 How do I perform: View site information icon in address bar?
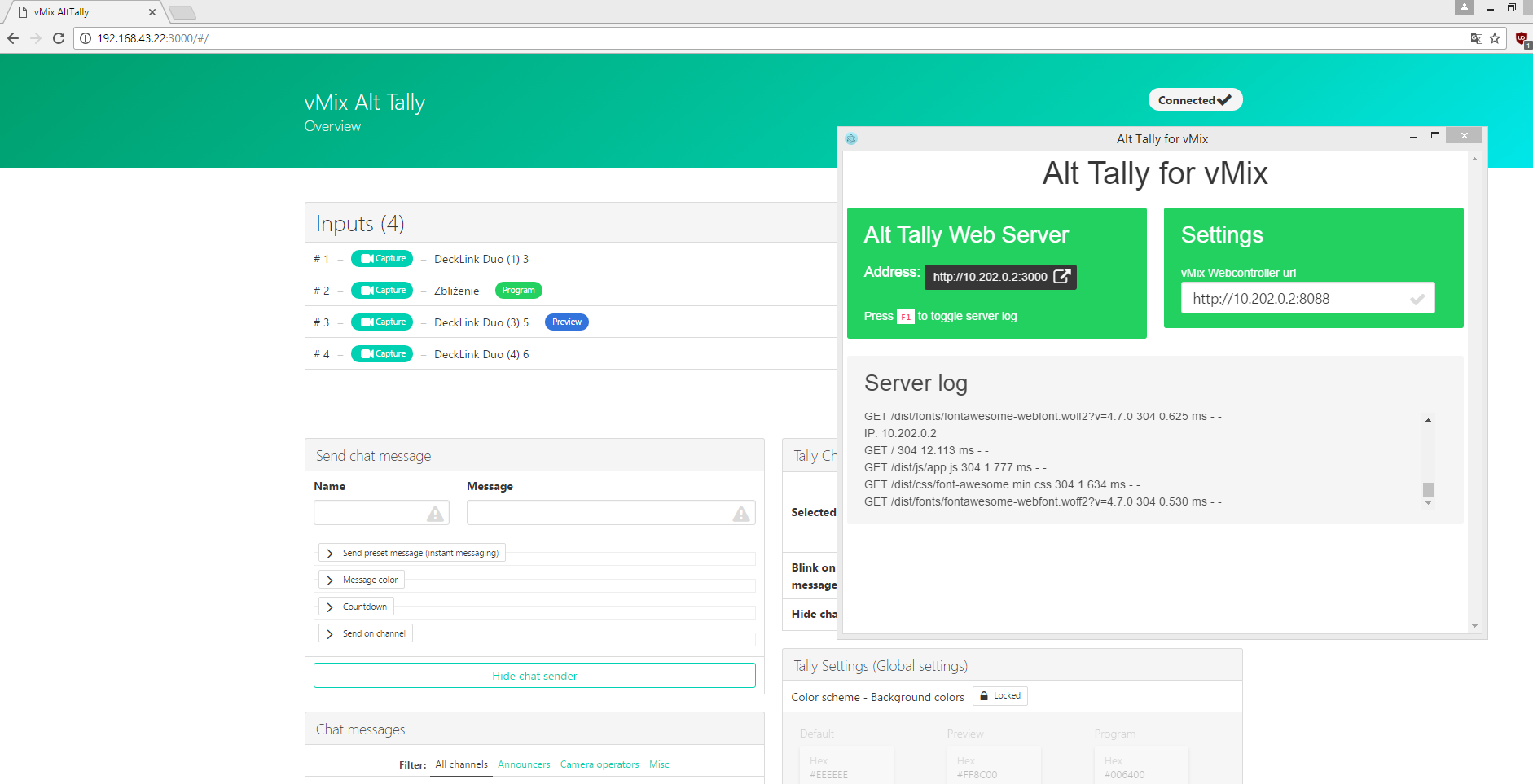(86, 38)
